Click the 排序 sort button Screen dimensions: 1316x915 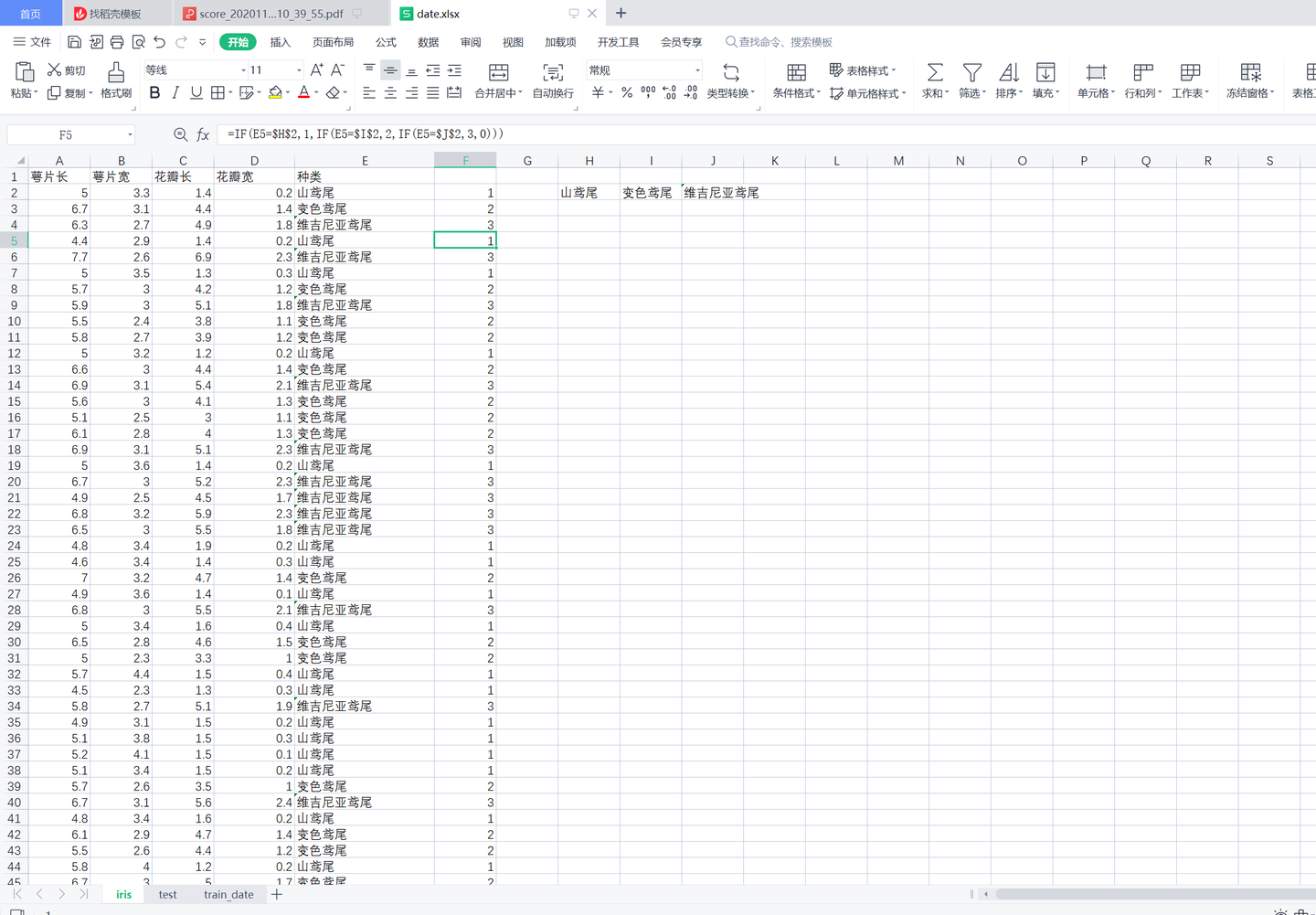tap(1009, 80)
